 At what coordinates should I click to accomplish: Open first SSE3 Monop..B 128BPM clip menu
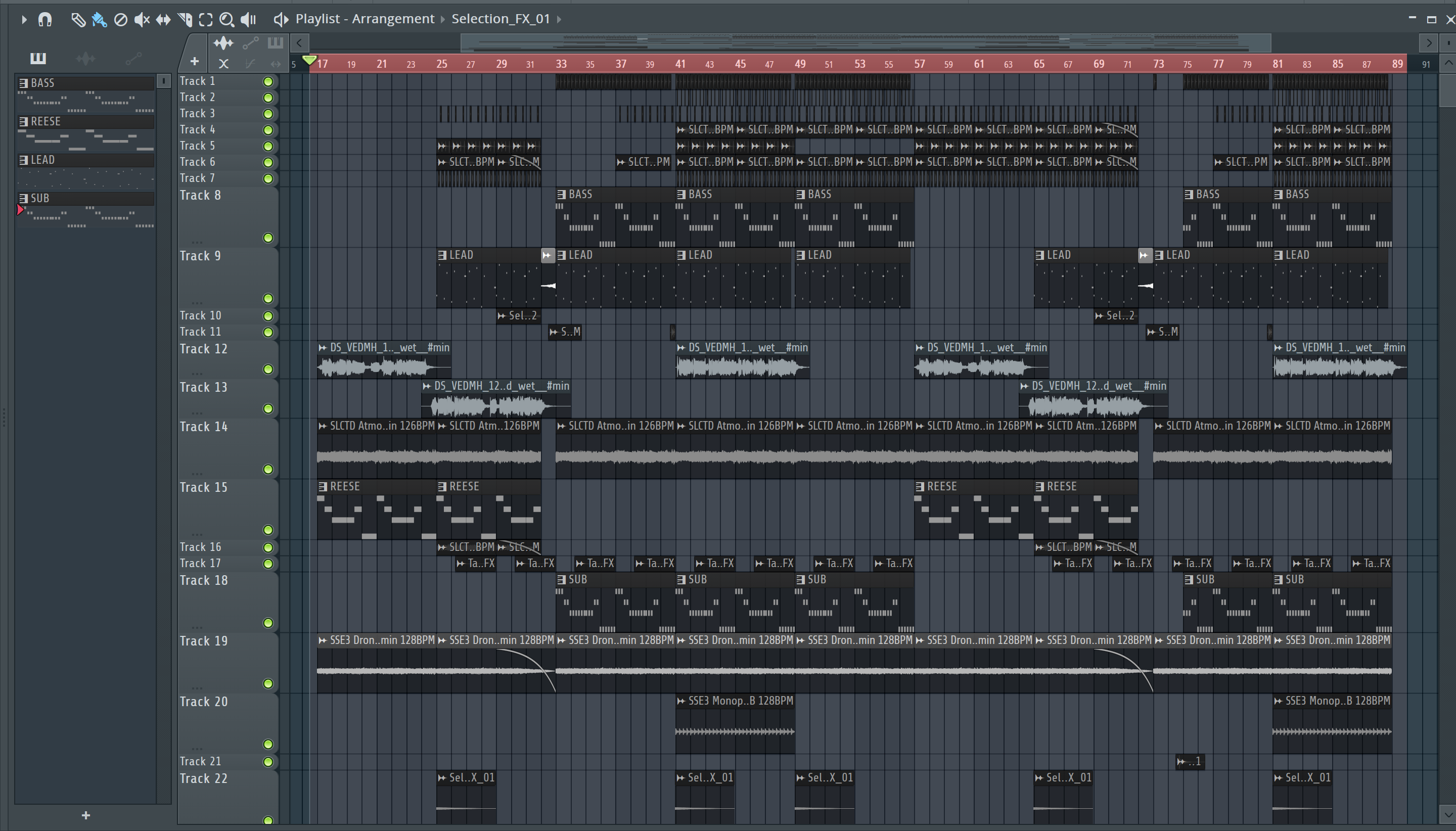pyautogui.click(x=681, y=702)
